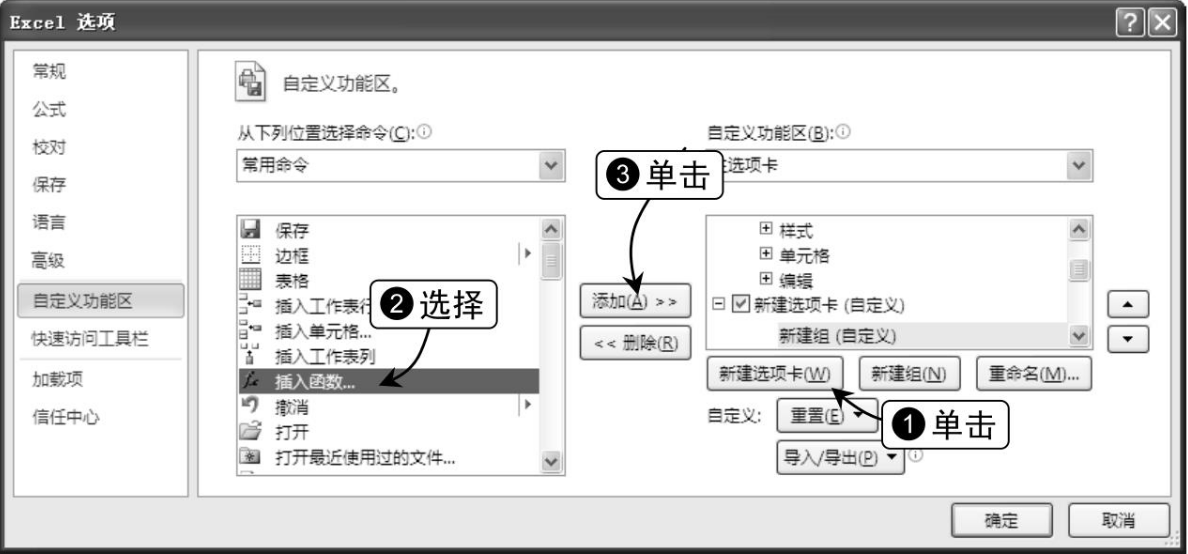Toggle the 新建选项卡 (自定义) checkbox
This screenshot has width=1188, height=554.
click(742, 305)
